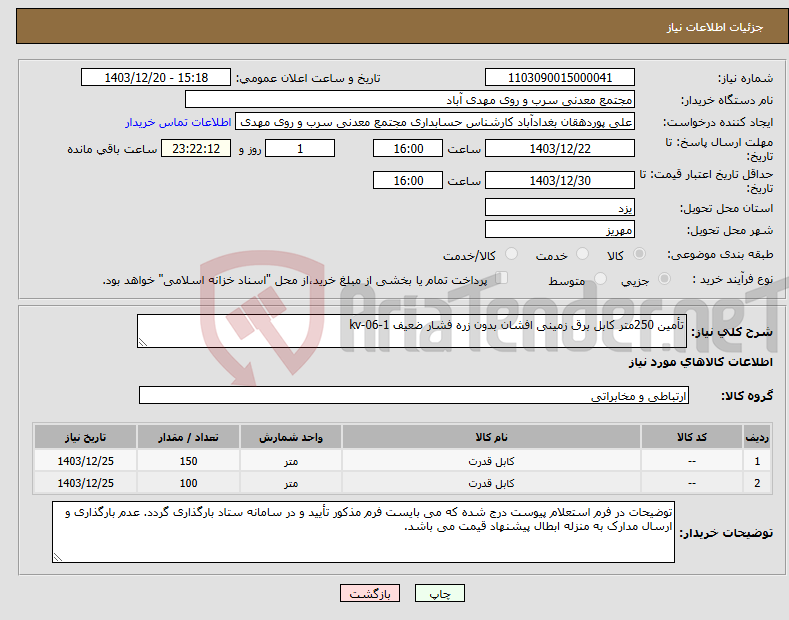Select the جزیی purchase type radio
This screenshot has width=789, height=620.
click(x=664, y=278)
